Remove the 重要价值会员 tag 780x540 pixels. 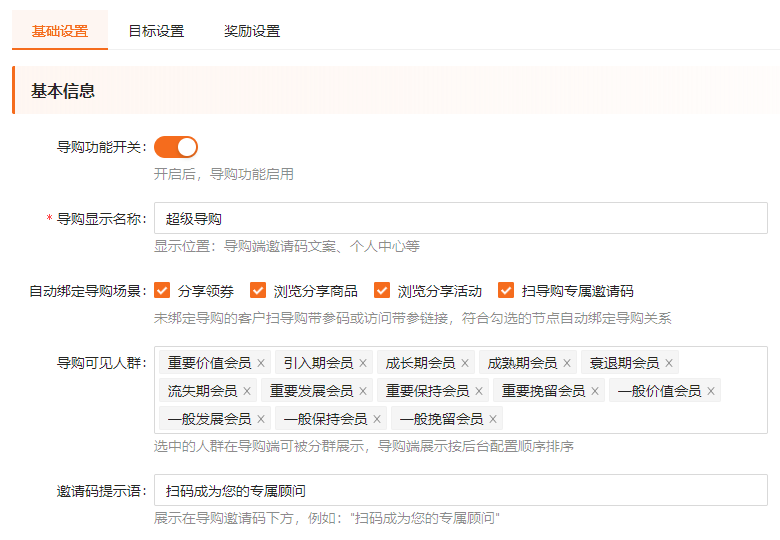[261, 363]
